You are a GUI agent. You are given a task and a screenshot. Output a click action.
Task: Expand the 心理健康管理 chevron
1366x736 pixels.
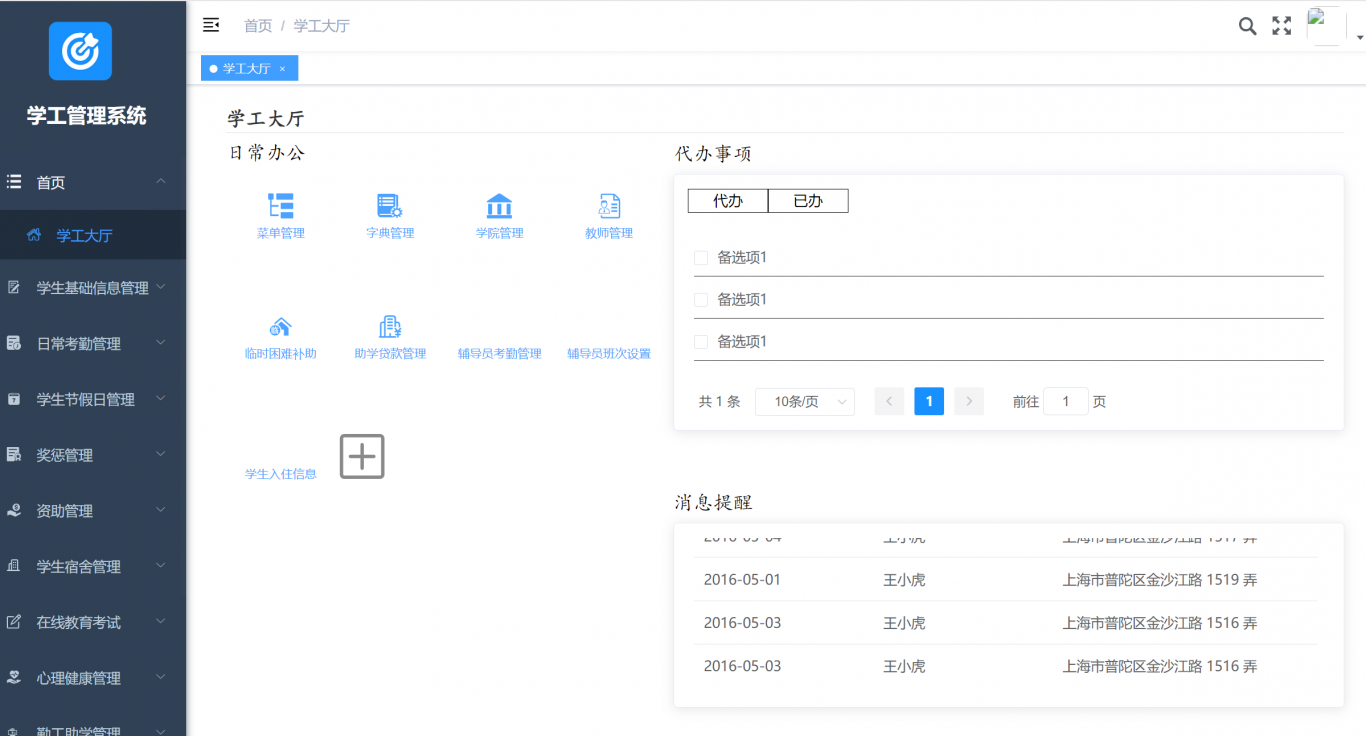tap(161, 677)
